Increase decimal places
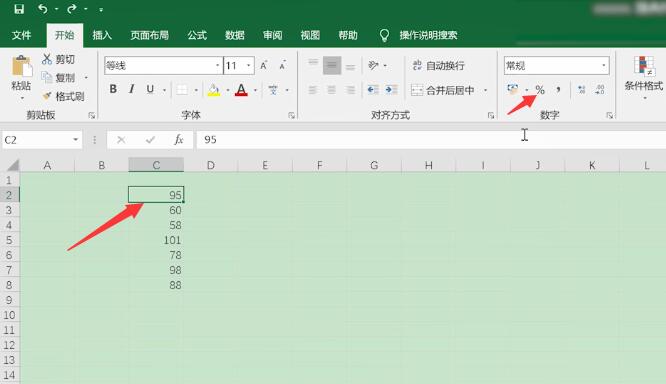666x384 pixels. [x=581, y=90]
